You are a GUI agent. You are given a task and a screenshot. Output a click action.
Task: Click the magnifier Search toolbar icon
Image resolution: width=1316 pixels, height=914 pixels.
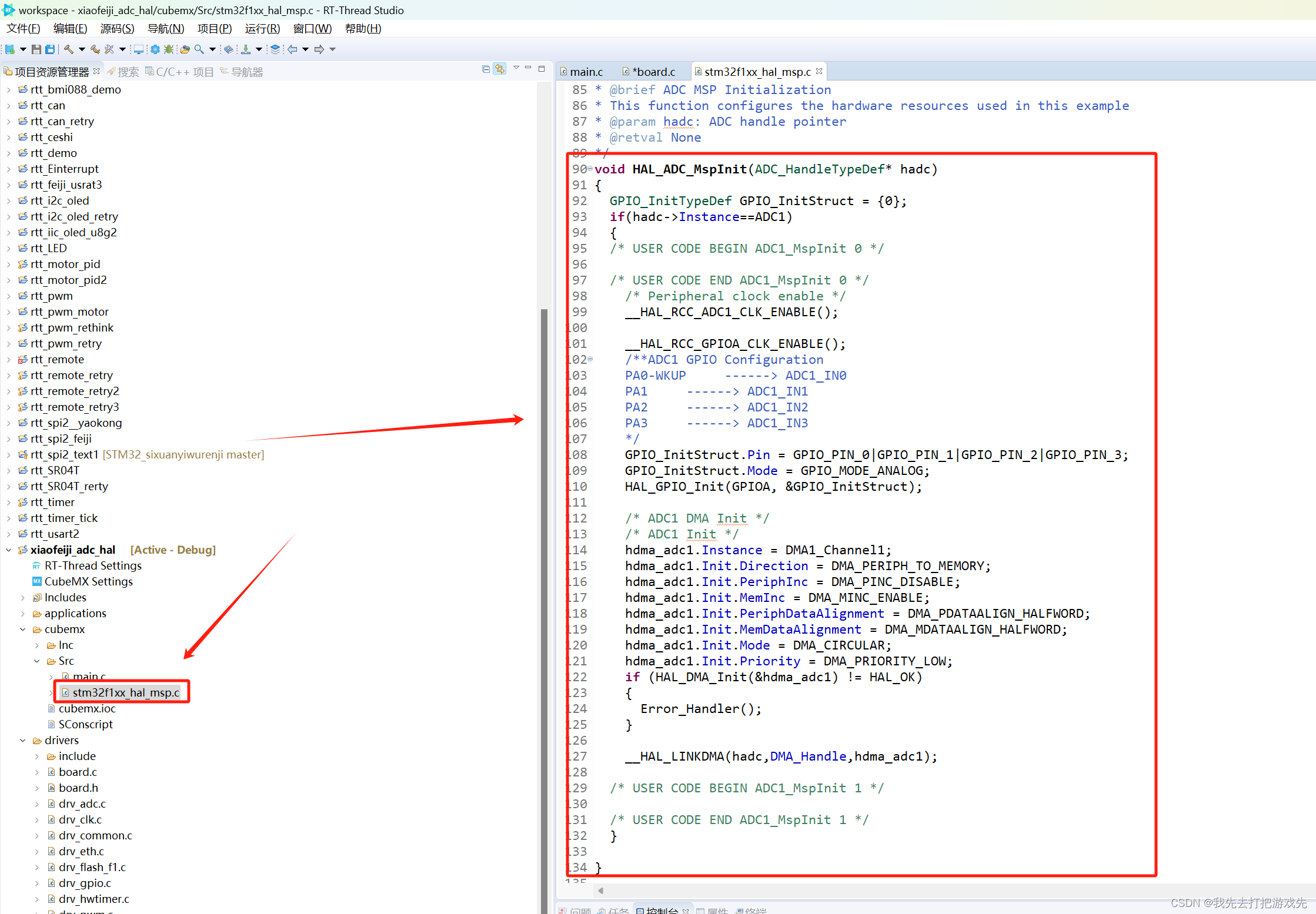pyautogui.click(x=199, y=49)
